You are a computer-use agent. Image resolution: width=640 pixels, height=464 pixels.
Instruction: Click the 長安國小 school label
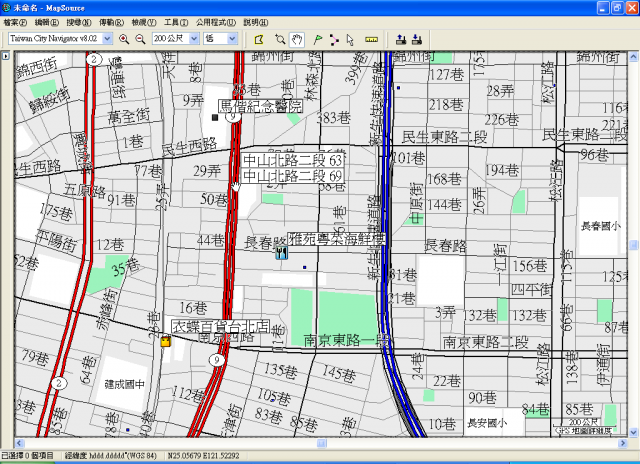pos(487,423)
